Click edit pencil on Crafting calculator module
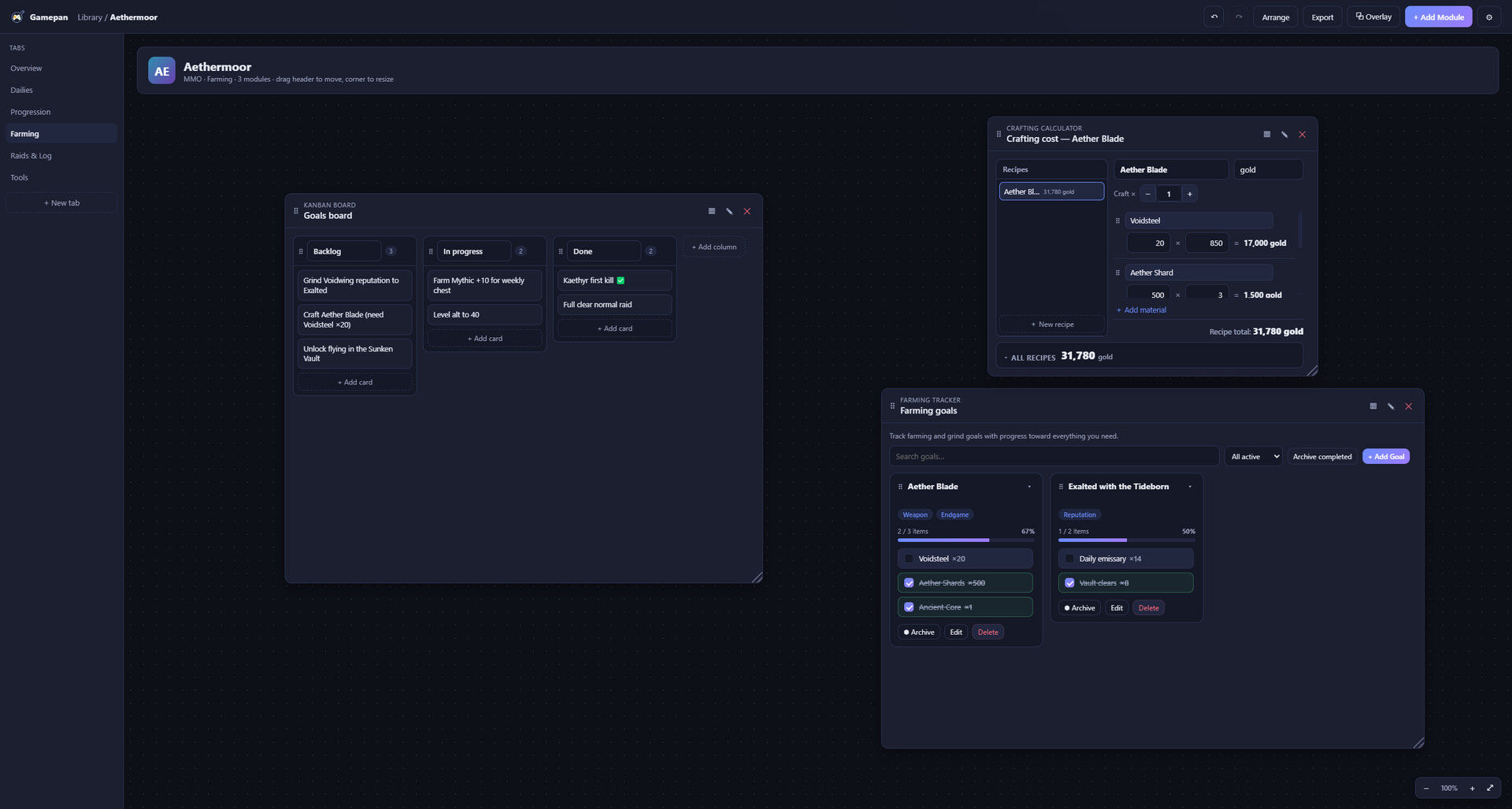The width and height of the screenshot is (1512, 809). pyautogui.click(x=1284, y=135)
